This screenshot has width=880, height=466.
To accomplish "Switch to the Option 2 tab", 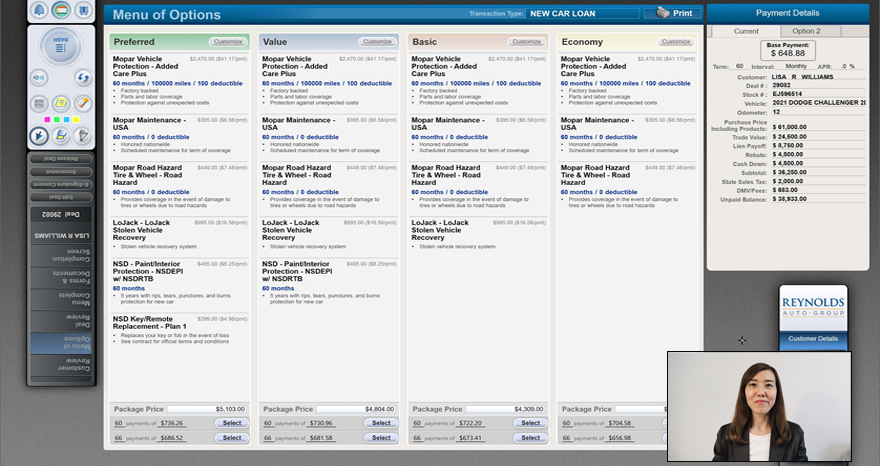I will tap(806, 31).
